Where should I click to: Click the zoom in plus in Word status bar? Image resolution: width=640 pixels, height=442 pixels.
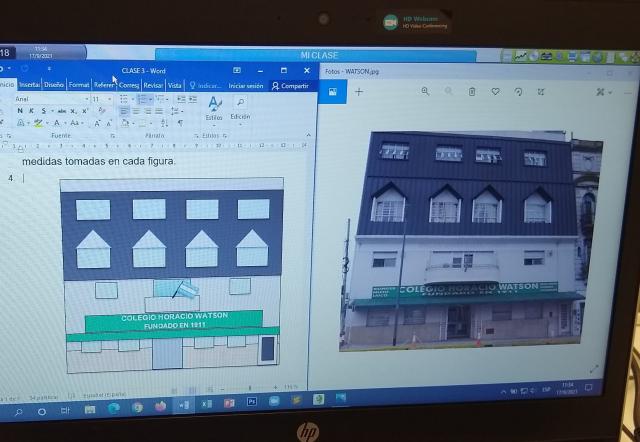coord(276,387)
